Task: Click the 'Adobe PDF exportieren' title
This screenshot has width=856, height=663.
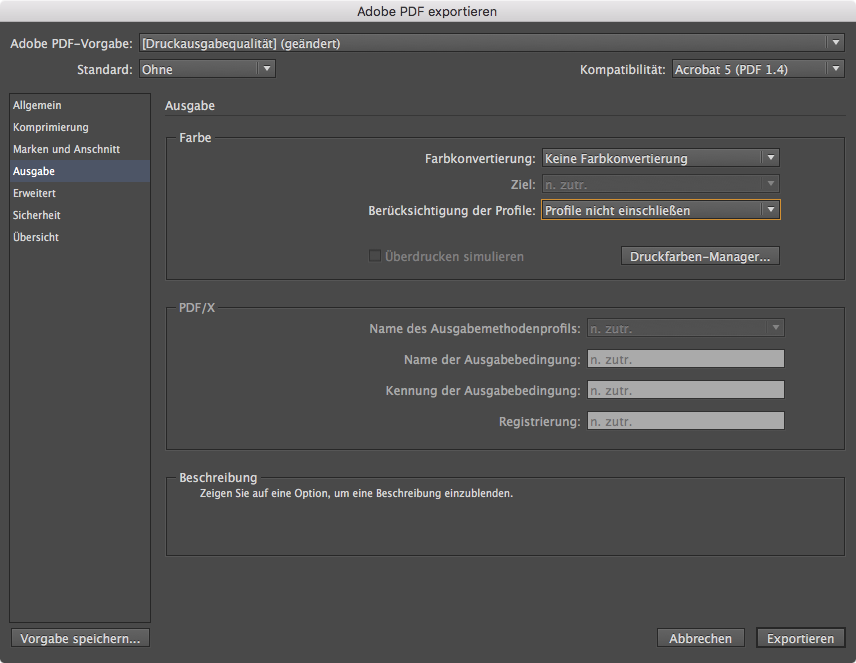Action: point(427,11)
